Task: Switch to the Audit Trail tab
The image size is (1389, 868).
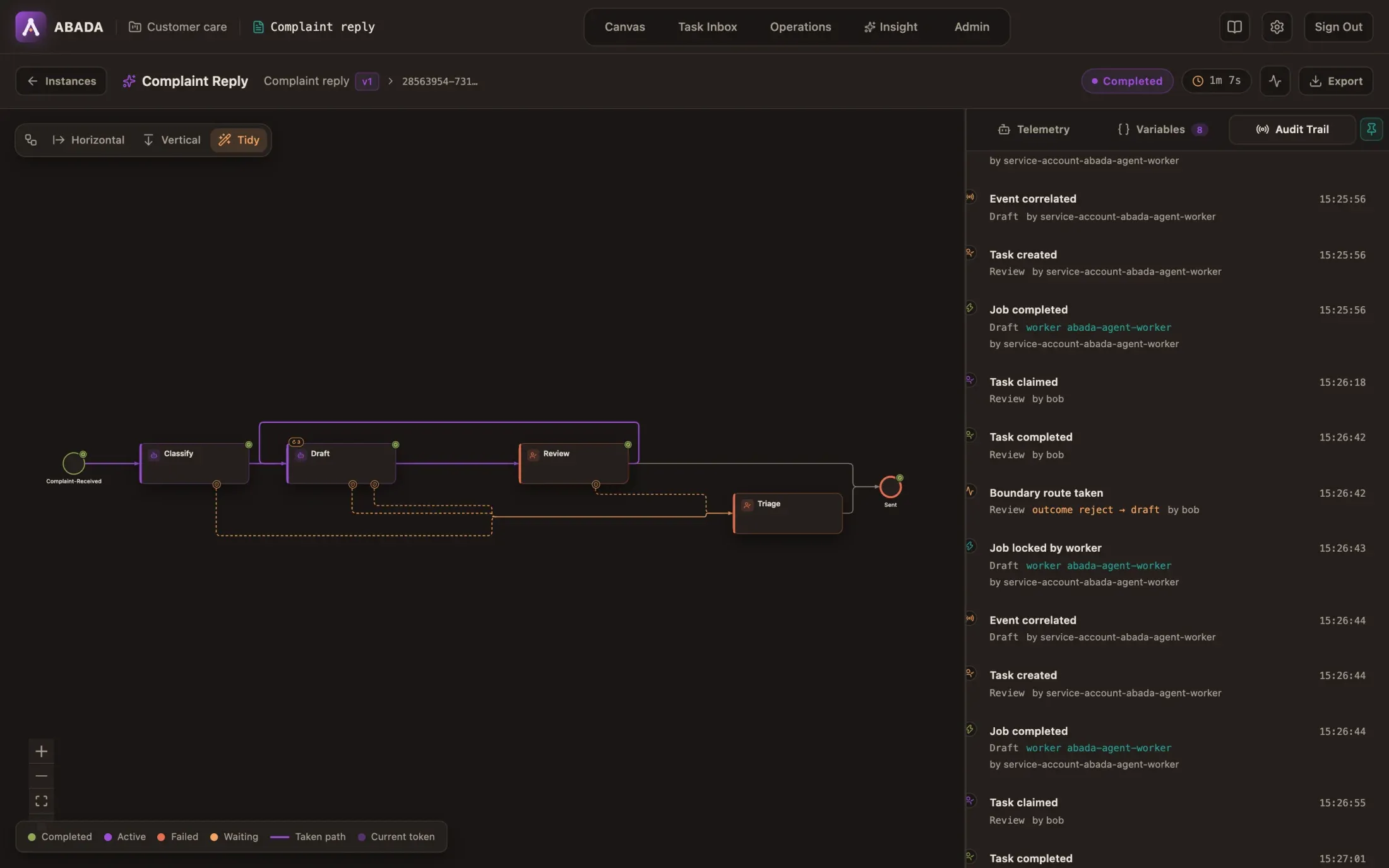Action: pyautogui.click(x=1292, y=129)
